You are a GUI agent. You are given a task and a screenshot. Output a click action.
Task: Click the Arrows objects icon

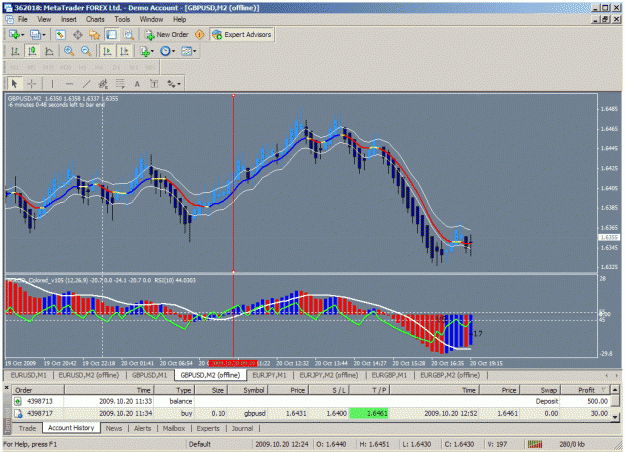[171, 84]
